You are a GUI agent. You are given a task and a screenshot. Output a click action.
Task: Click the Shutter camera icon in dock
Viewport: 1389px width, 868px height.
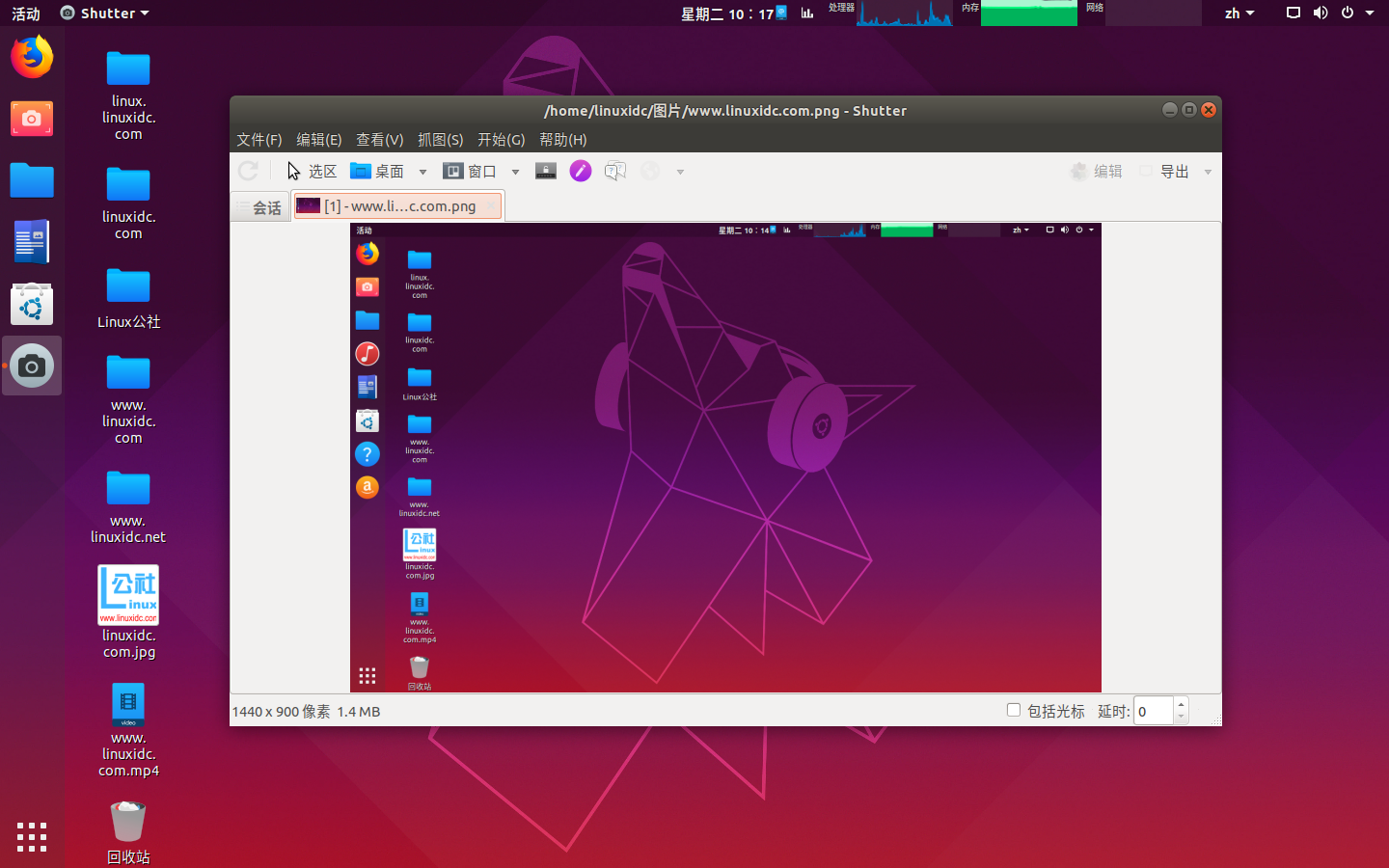pos(32,366)
